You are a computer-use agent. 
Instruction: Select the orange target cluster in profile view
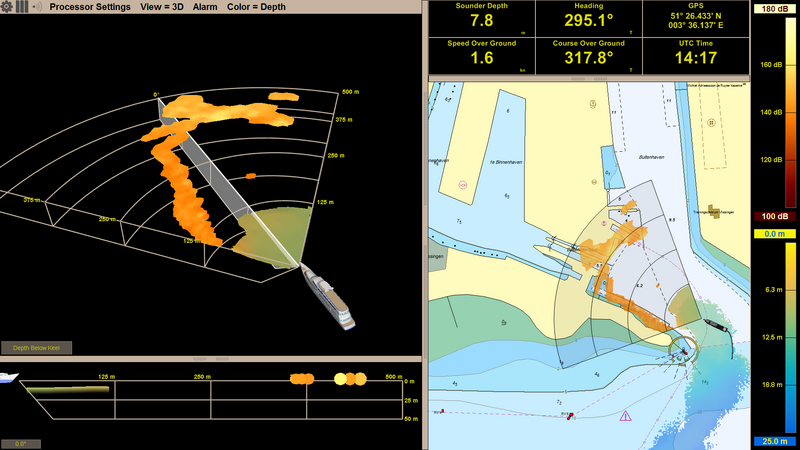(x=302, y=379)
